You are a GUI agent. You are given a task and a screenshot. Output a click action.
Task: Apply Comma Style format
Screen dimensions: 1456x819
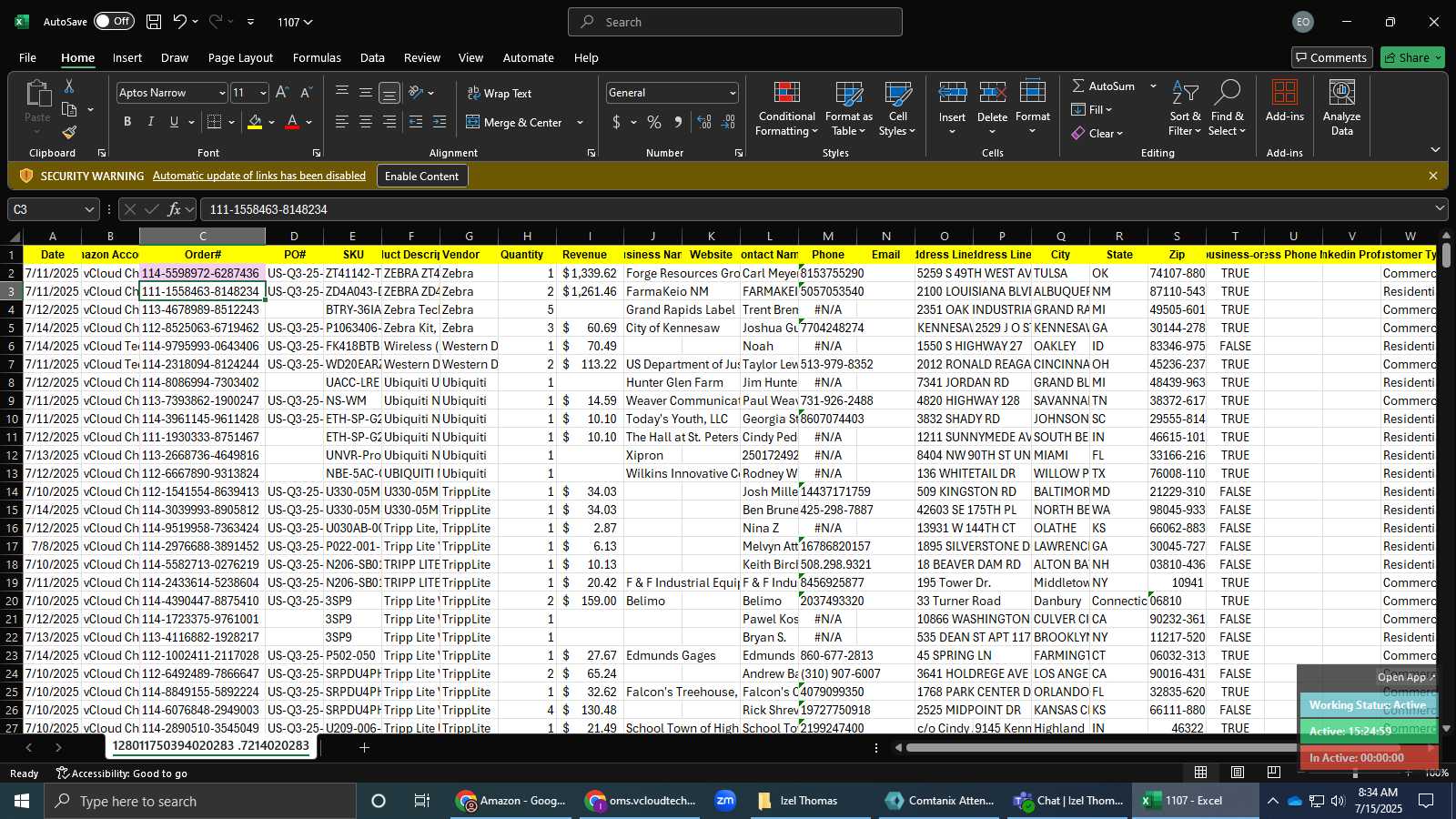pos(678,122)
